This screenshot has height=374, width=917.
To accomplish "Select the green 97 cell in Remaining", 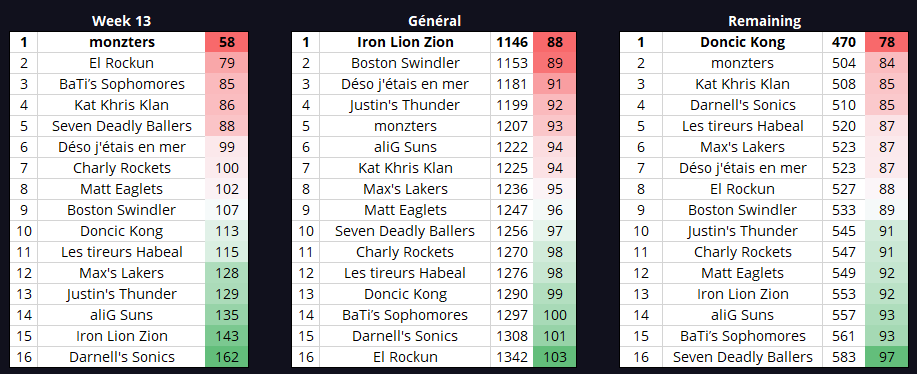I will click(x=887, y=357).
